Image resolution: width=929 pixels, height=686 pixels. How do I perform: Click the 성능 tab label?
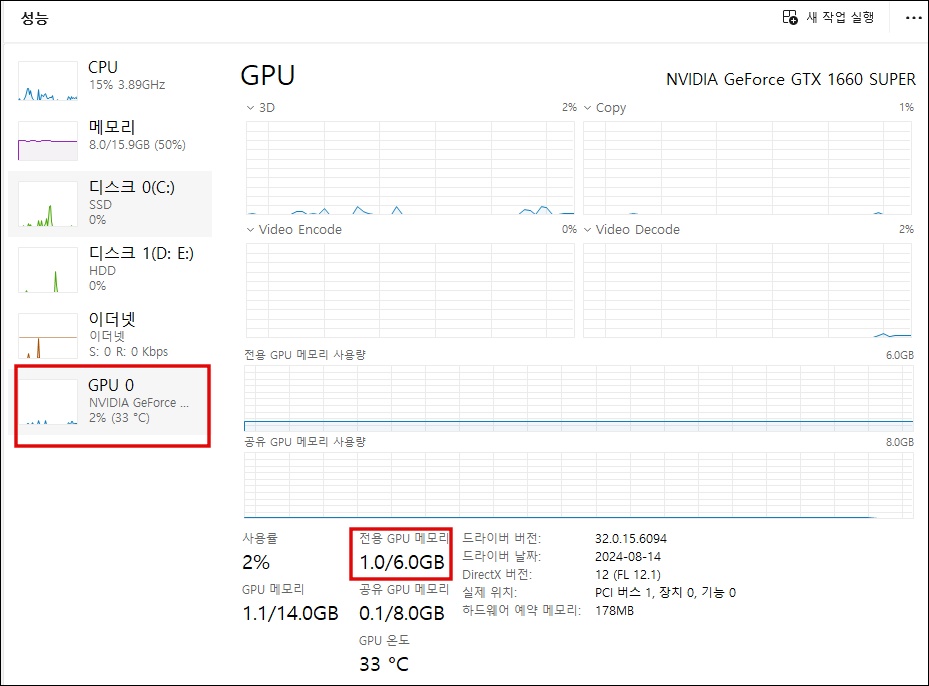pos(36,17)
